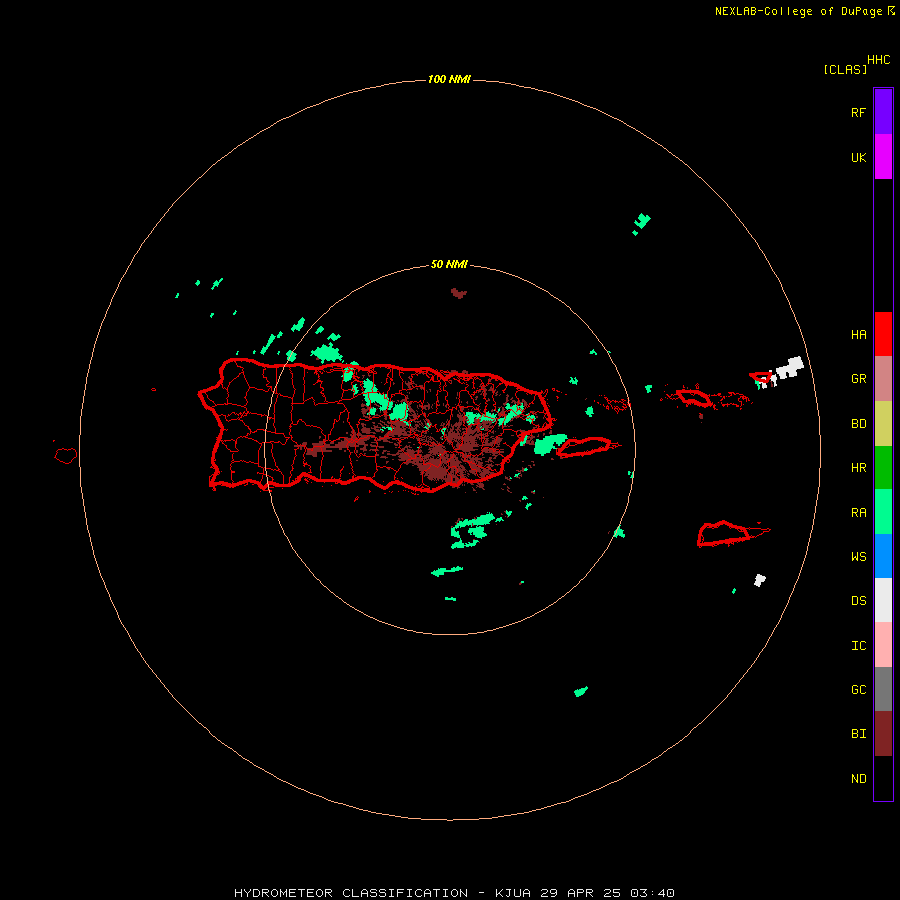Screen dimensions: 900x900
Task: Click the 100 NMI range ring label
Action: coord(449,79)
